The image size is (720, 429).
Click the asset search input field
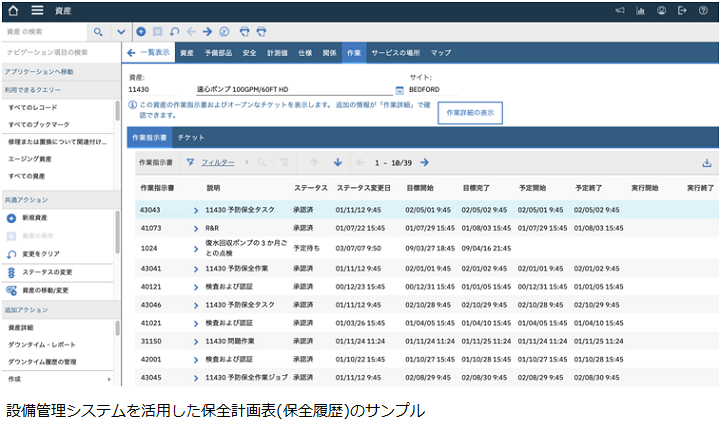(x=45, y=32)
